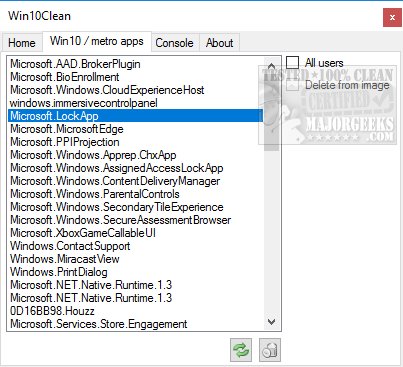
Task: Select Windows.MiracastView entry
Action: (135, 259)
